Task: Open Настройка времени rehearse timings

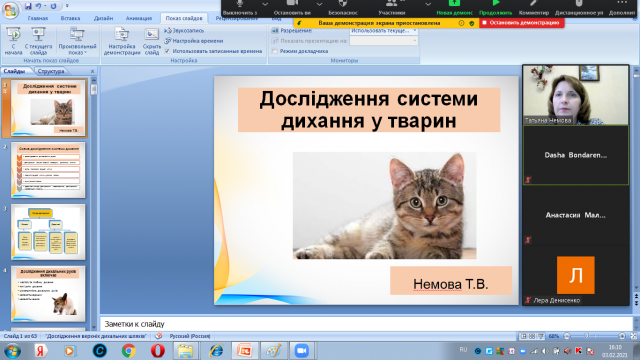Action: click(194, 41)
